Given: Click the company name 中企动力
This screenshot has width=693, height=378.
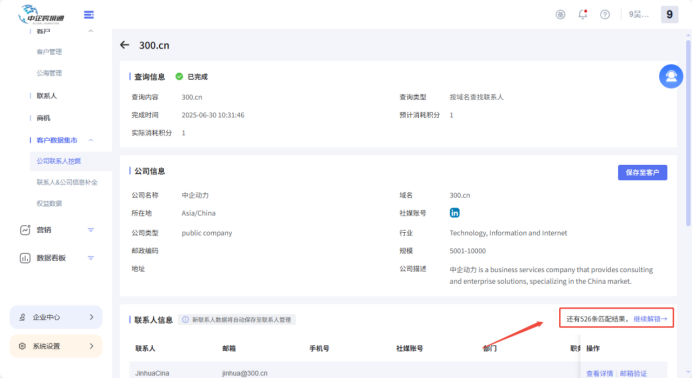Looking at the screenshot, I should (x=195, y=195).
